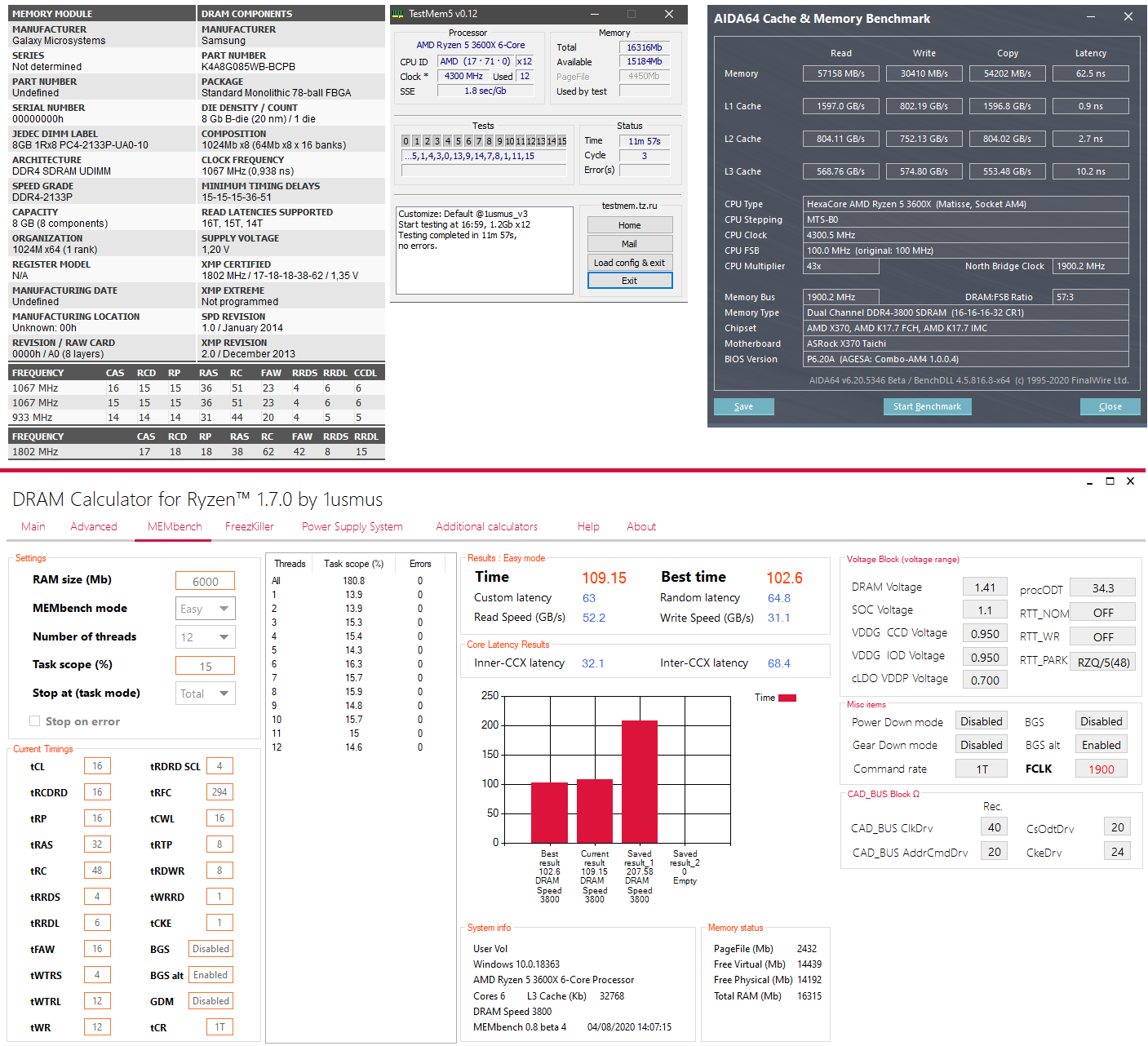This screenshot has width=1148, height=1046.
Task: Click the Mail button in TestMem5
Action: coord(630,244)
